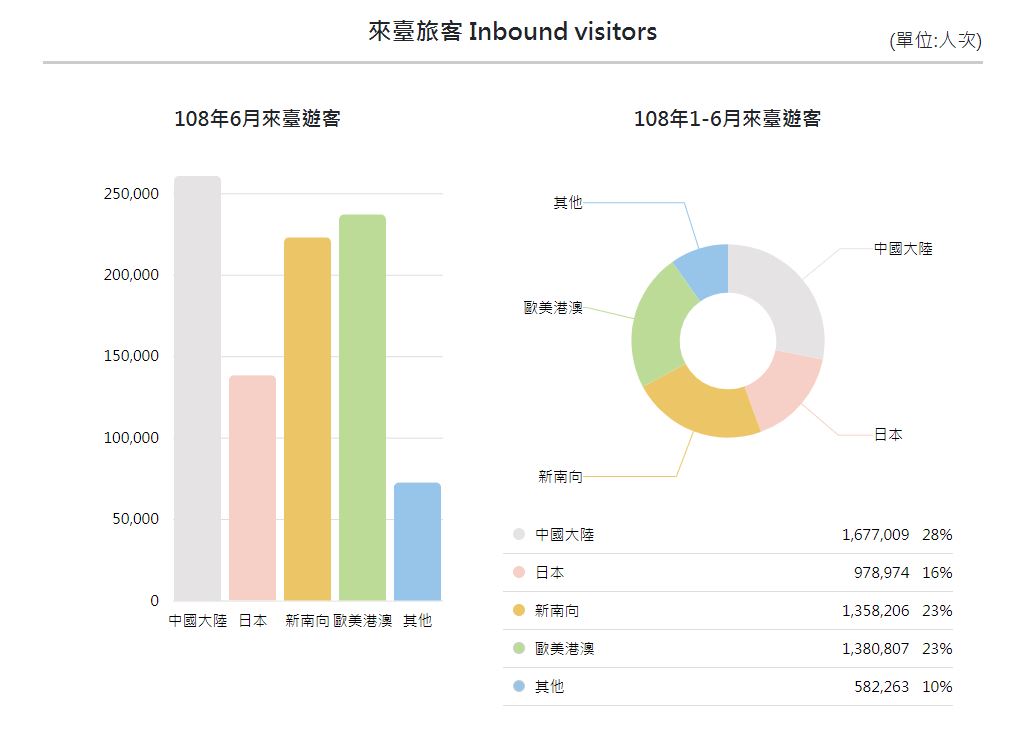Click the value 1,677,009 in the legend

(x=876, y=535)
